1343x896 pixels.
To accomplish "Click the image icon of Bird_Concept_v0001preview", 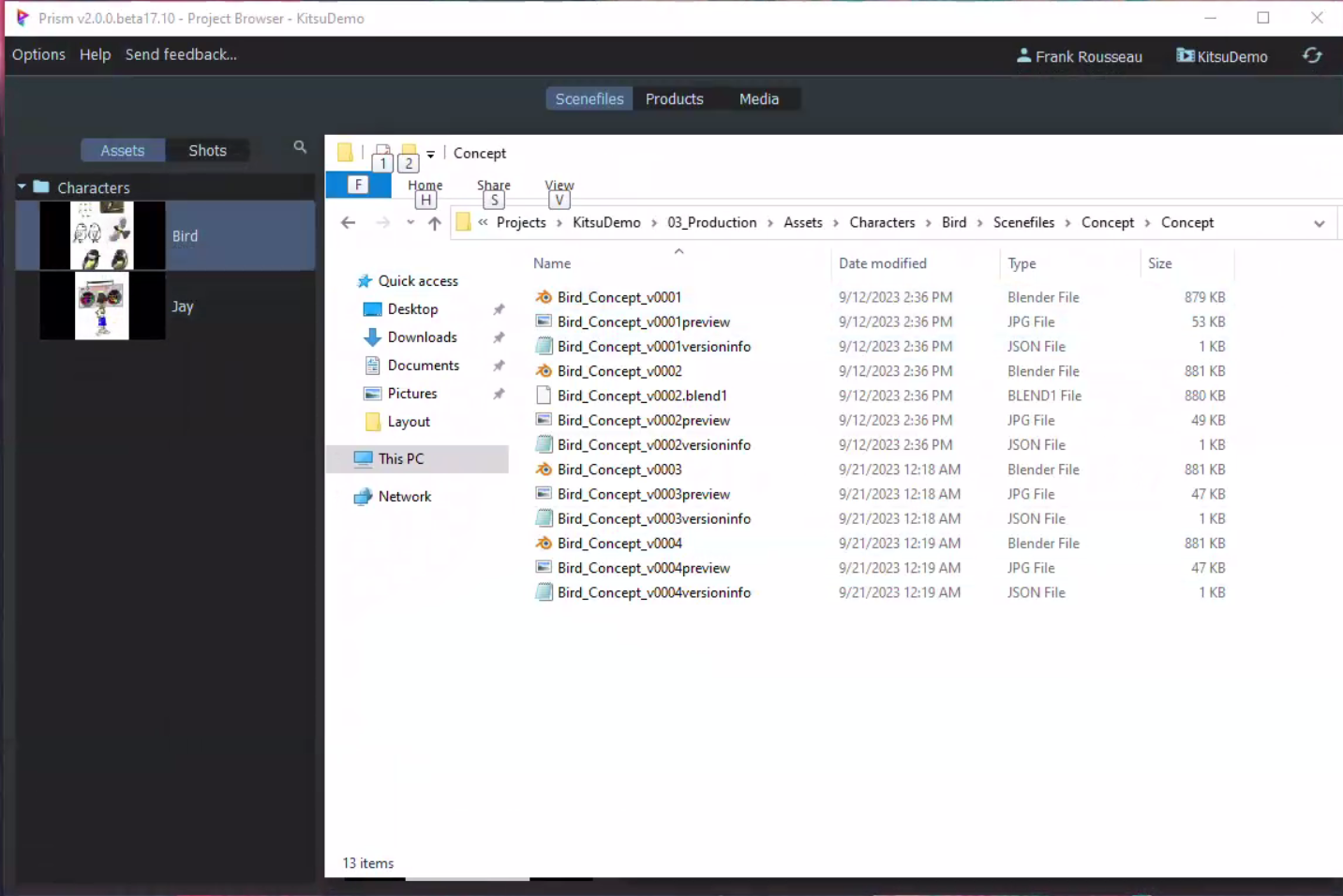I will point(544,321).
